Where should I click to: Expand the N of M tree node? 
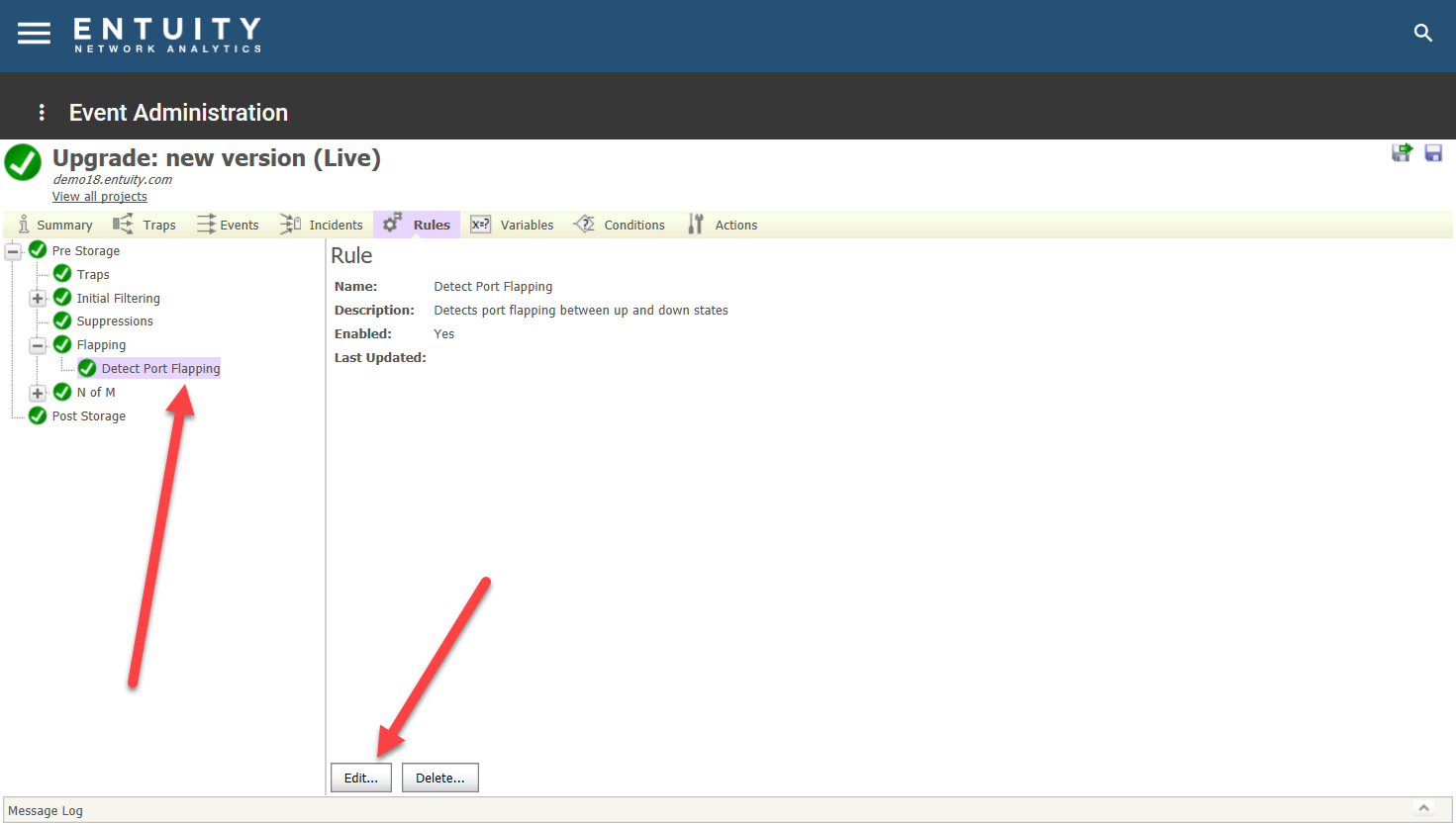pos(38,393)
